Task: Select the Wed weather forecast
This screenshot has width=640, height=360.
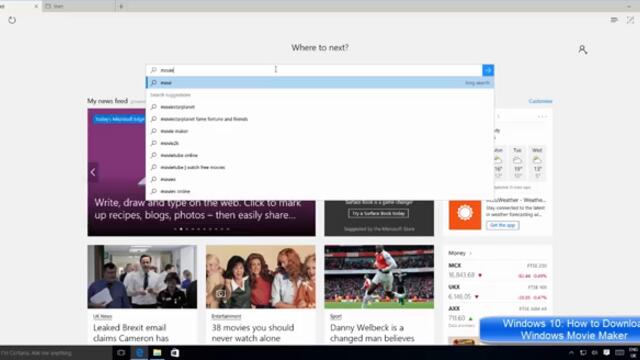Action: click(537, 163)
